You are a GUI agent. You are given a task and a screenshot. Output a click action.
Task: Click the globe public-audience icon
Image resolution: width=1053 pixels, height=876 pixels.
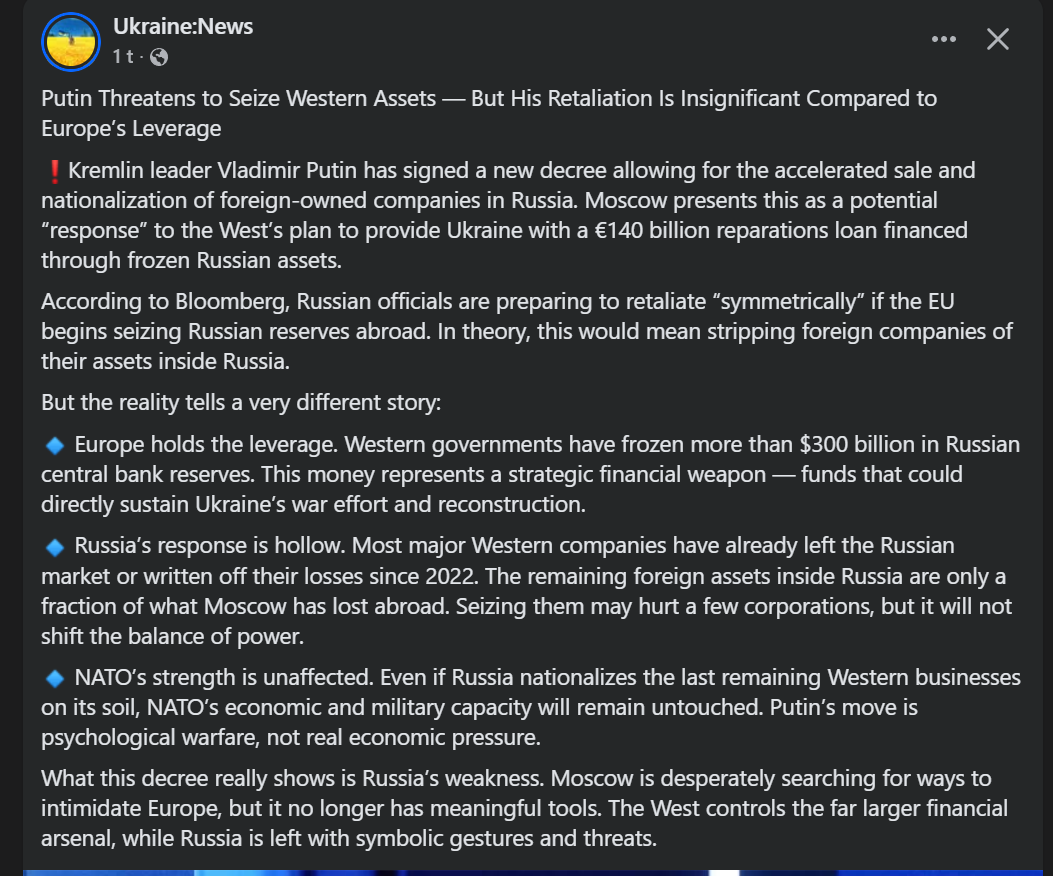click(158, 57)
